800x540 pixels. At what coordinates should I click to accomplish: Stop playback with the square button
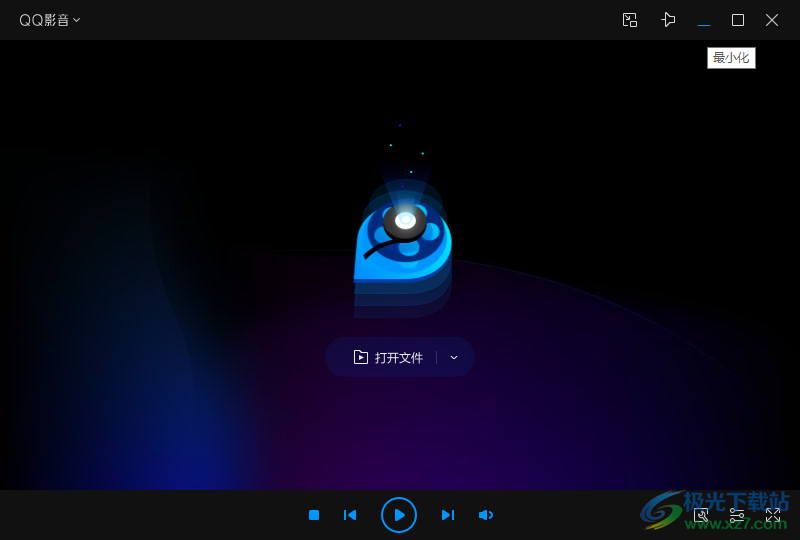(x=314, y=515)
